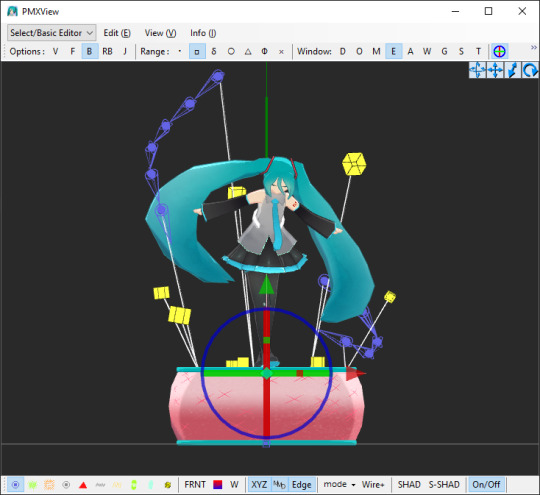This screenshot has height=495, width=540.
Task: Click the large yellow hexagonal bone marker
Action: (x=354, y=164)
